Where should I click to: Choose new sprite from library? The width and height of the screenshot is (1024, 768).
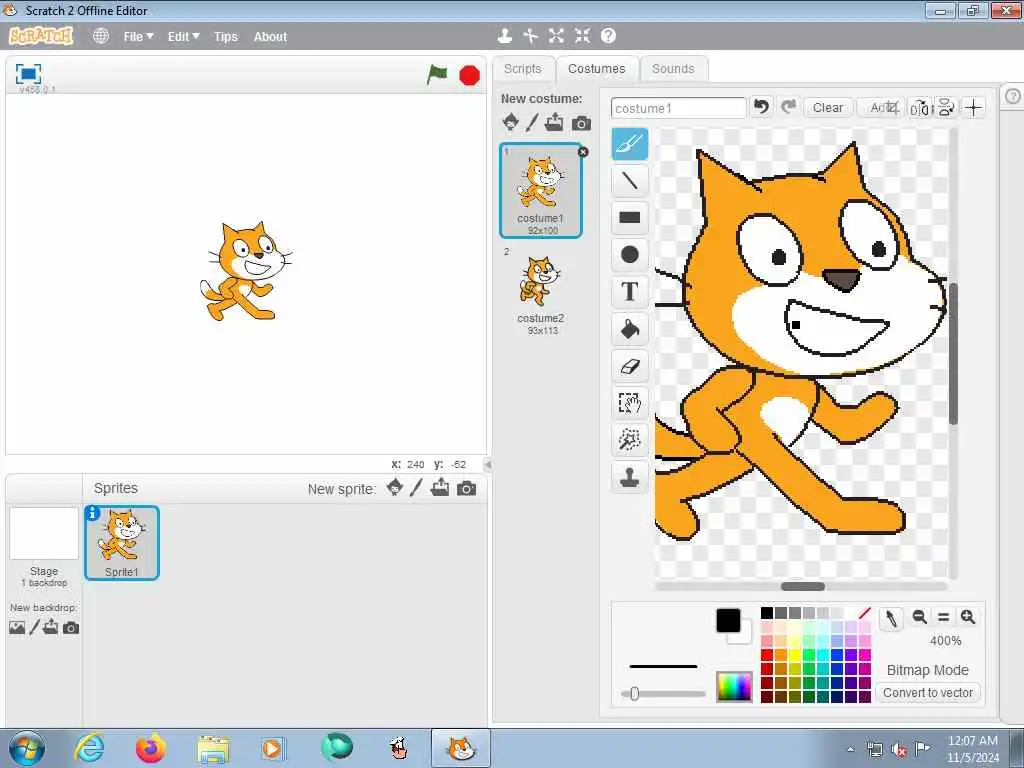[394, 488]
